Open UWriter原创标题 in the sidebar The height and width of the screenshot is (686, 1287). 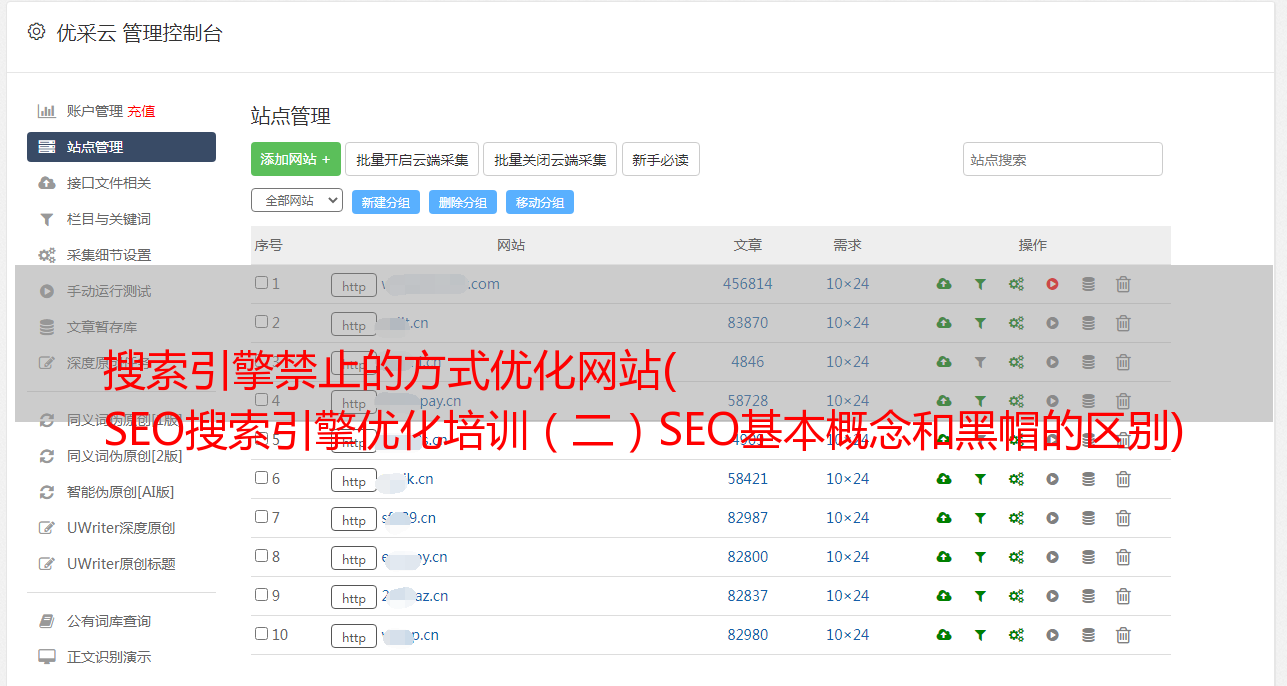pyautogui.click(x=121, y=564)
